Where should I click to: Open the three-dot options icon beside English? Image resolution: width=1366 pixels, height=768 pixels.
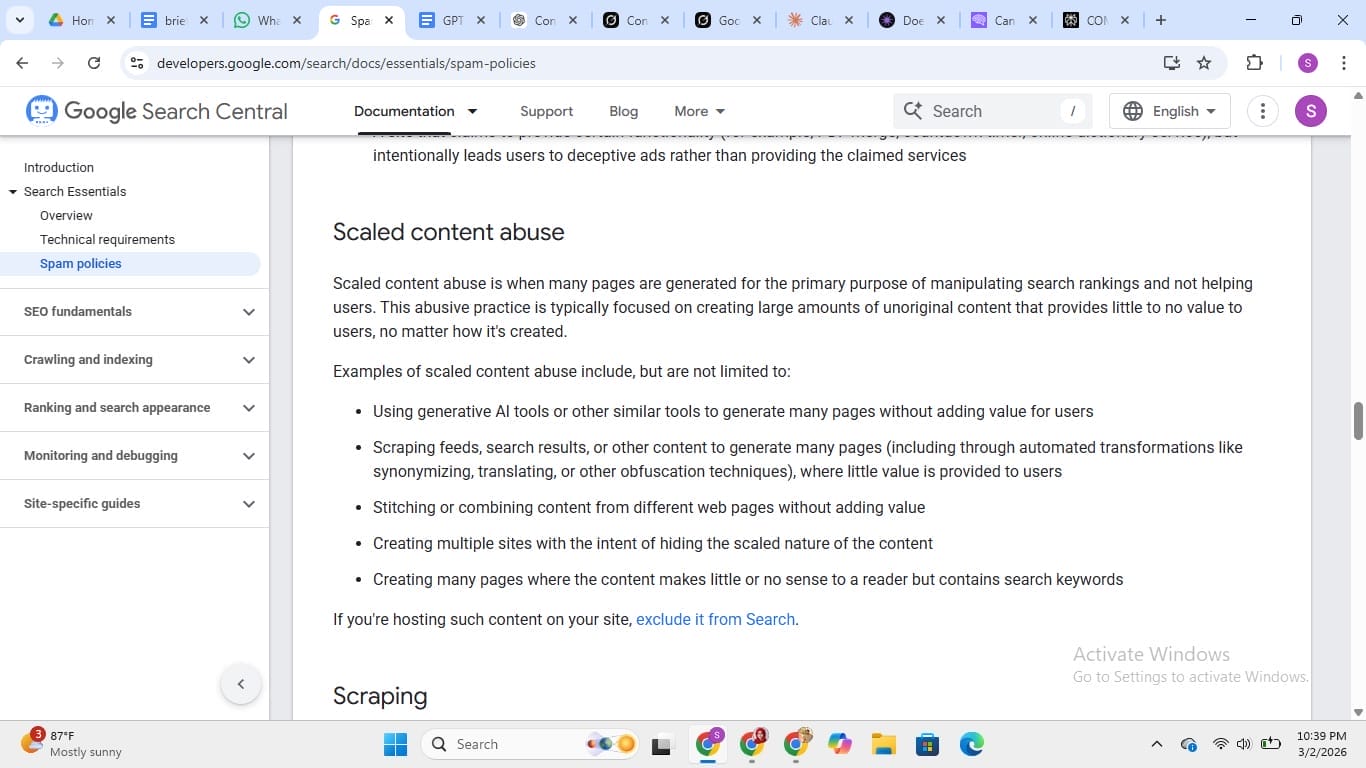click(x=1262, y=111)
